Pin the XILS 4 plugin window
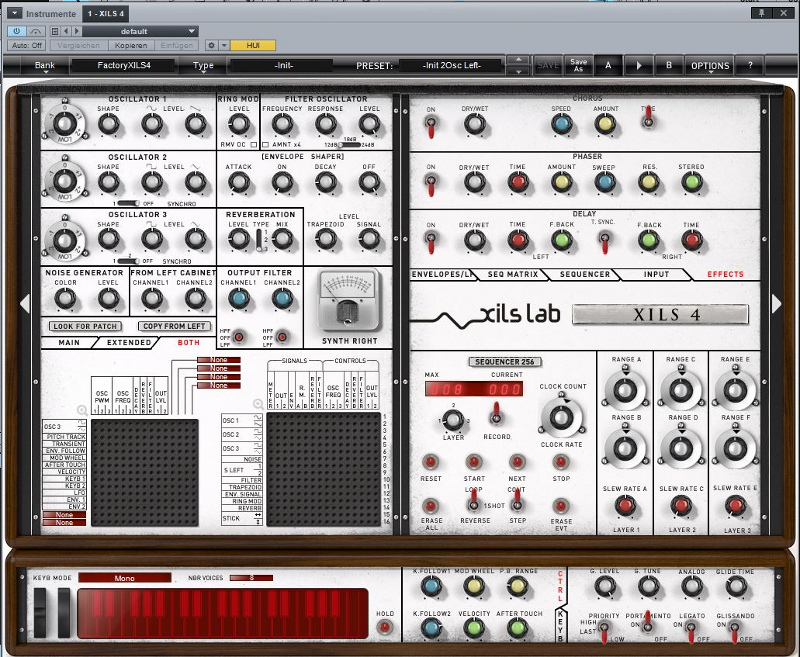800x657 pixels. click(762, 13)
